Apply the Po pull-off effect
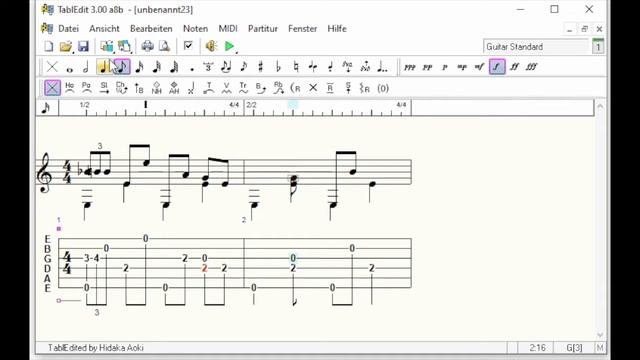The width and height of the screenshot is (640, 360). coord(87,88)
